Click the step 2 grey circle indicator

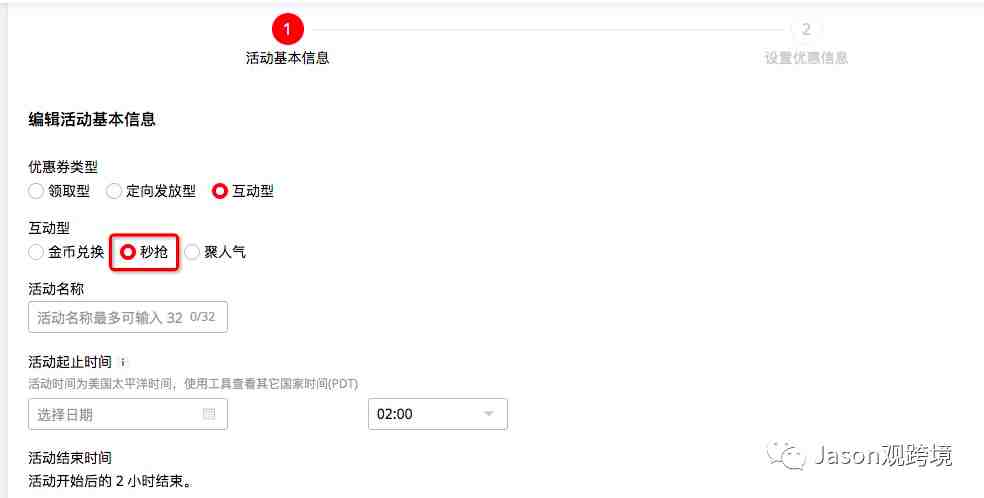click(x=806, y=29)
